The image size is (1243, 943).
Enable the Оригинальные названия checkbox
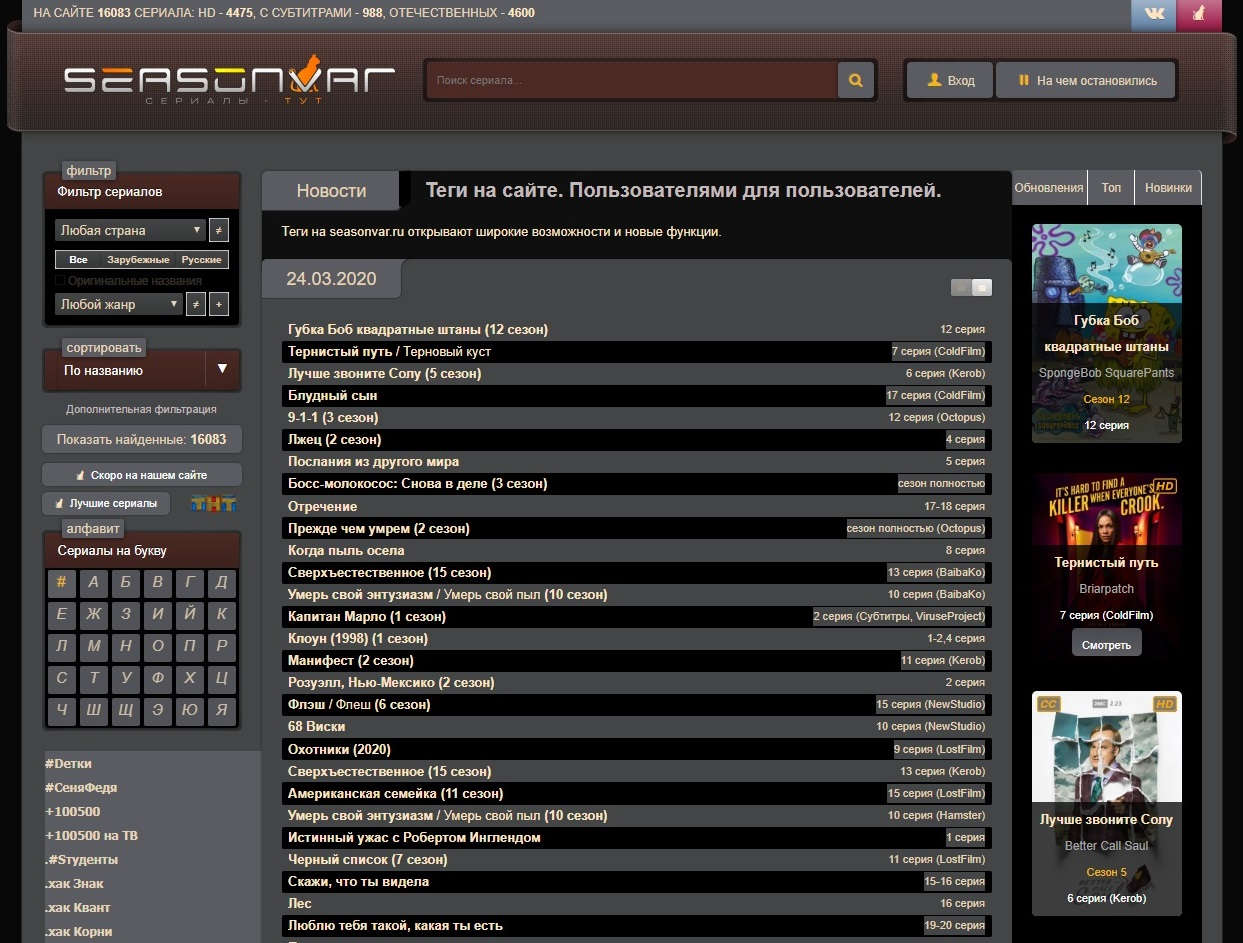59,280
